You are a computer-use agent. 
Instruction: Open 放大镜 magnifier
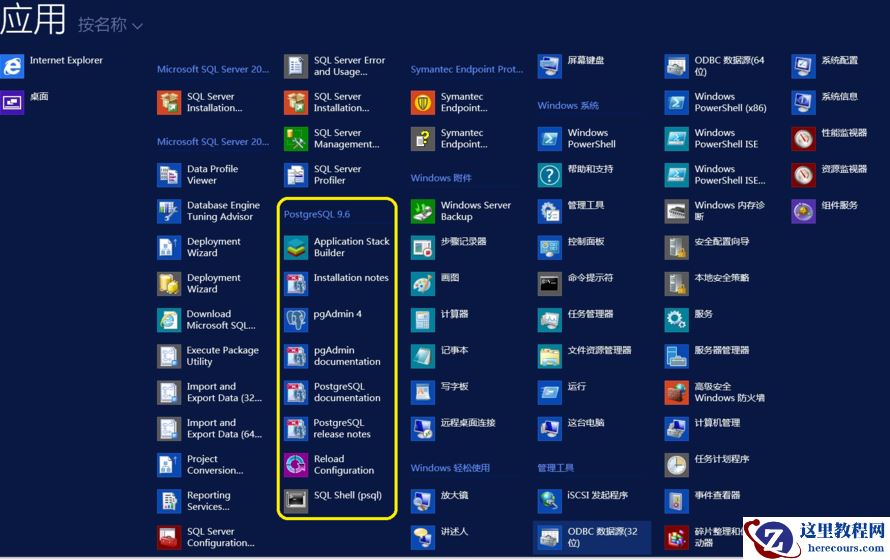440,502
